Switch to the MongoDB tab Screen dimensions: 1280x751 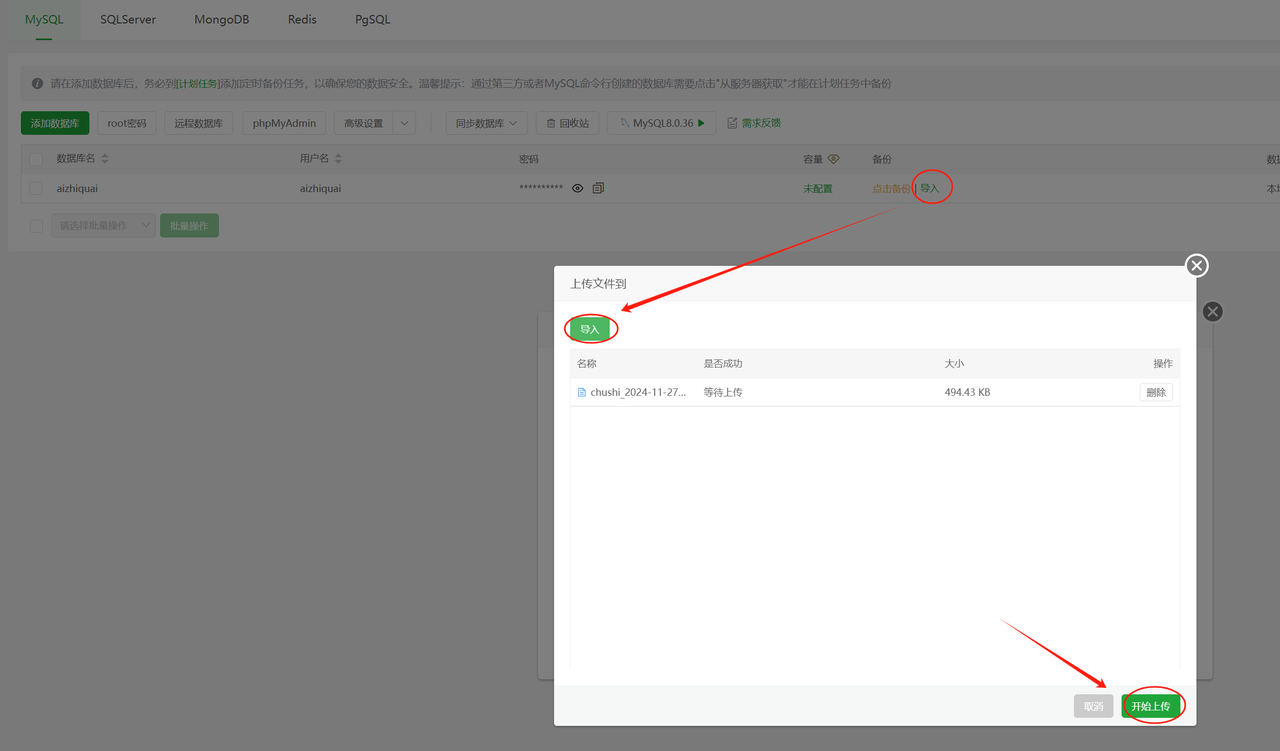click(221, 19)
